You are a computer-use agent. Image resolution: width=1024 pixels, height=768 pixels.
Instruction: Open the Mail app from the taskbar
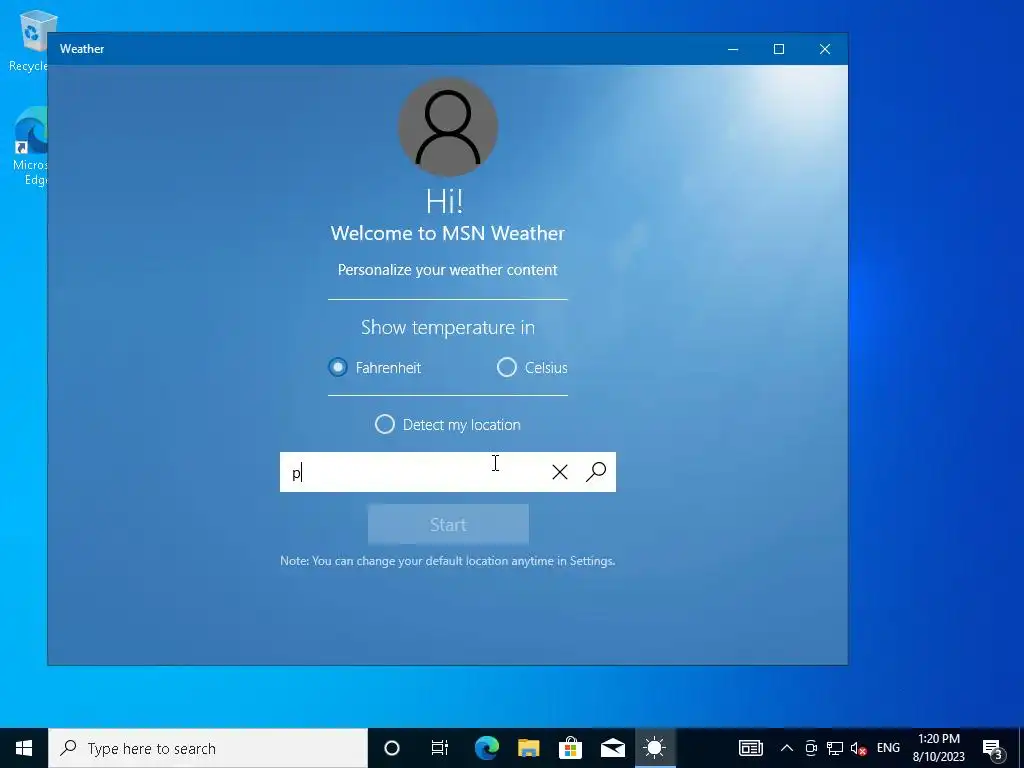613,748
